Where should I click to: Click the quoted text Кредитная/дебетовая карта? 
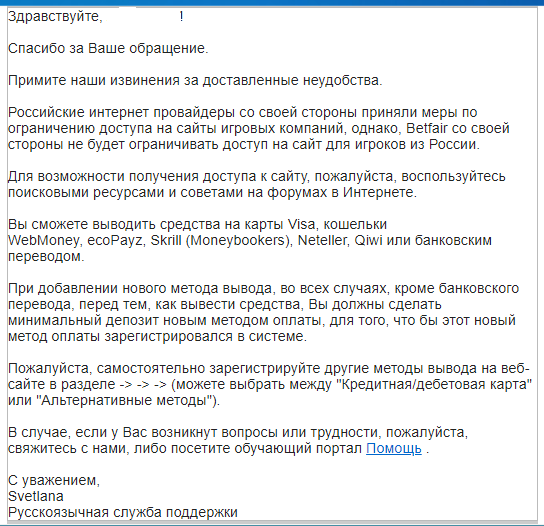(x=435, y=384)
